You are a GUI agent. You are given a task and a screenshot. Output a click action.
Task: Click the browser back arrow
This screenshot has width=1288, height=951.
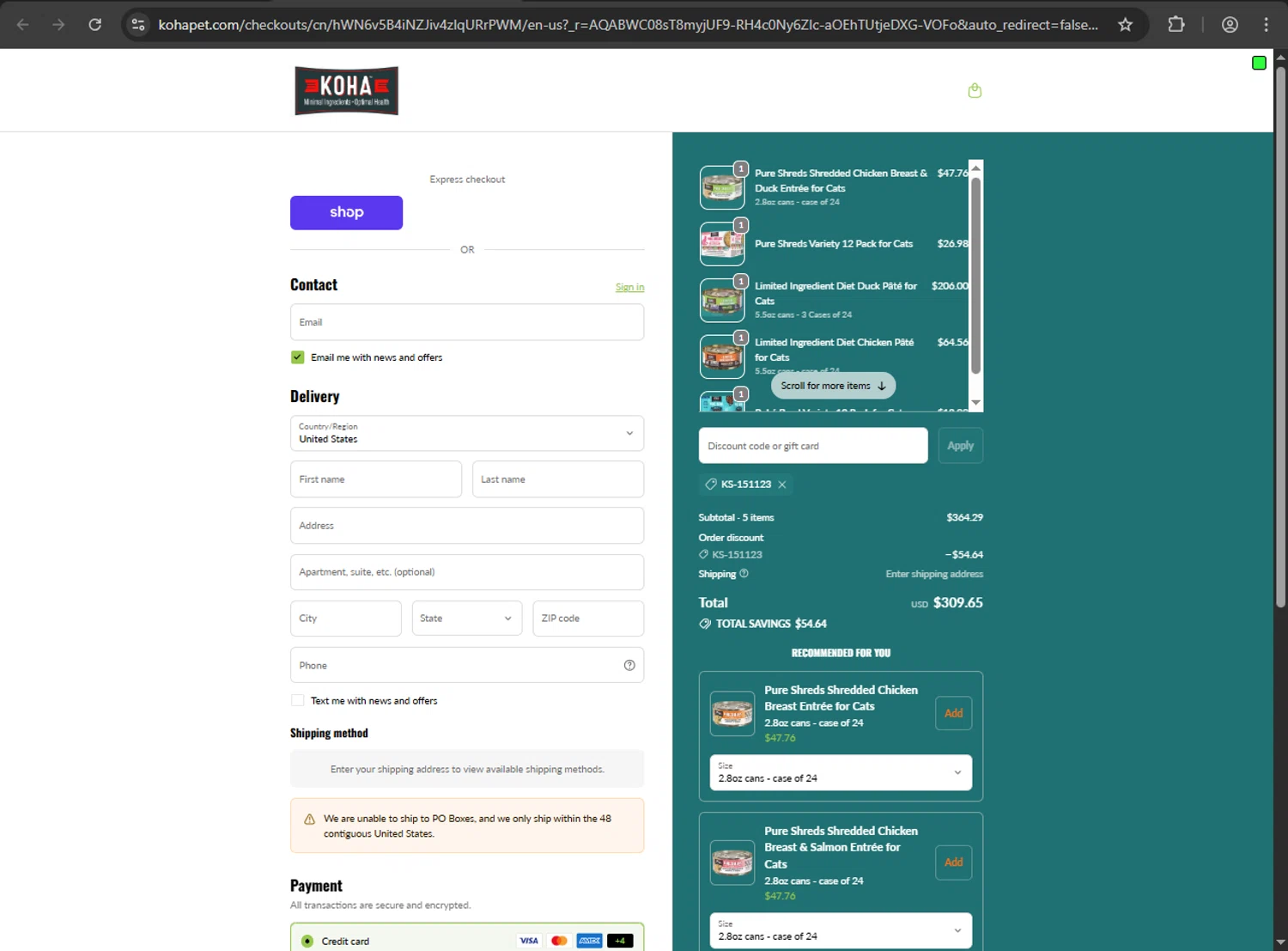point(23,25)
